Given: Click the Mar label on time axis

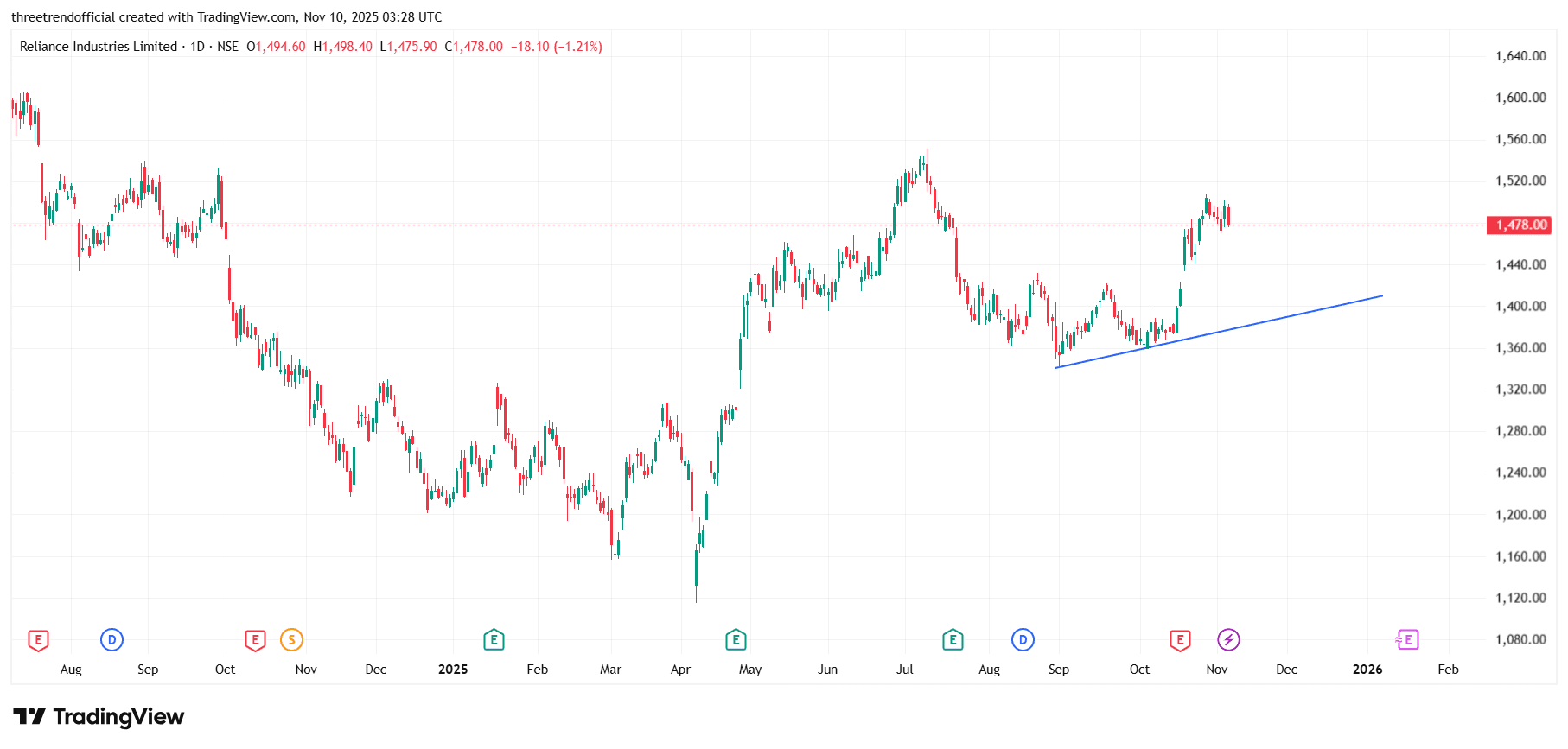Looking at the screenshot, I should (x=610, y=670).
